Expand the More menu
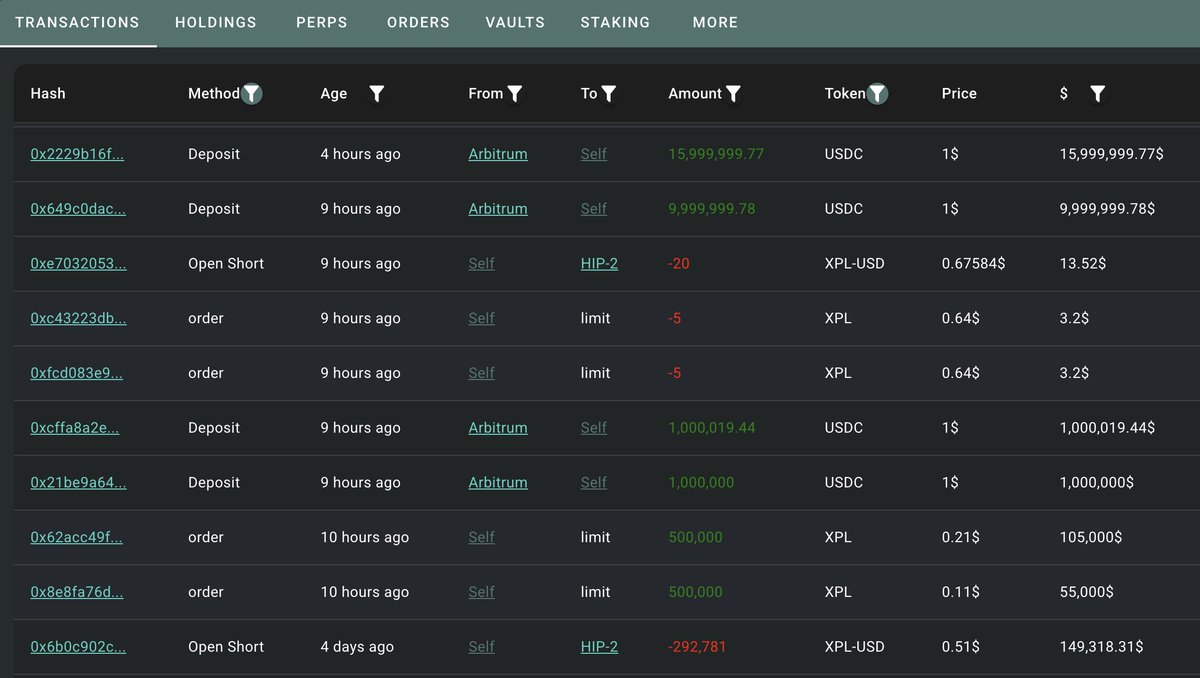Image resolution: width=1200 pixels, height=678 pixels. coord(715,22)
